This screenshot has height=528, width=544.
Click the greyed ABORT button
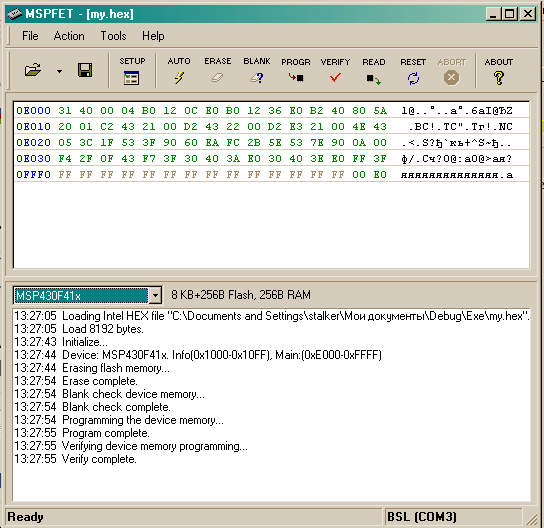451,71
